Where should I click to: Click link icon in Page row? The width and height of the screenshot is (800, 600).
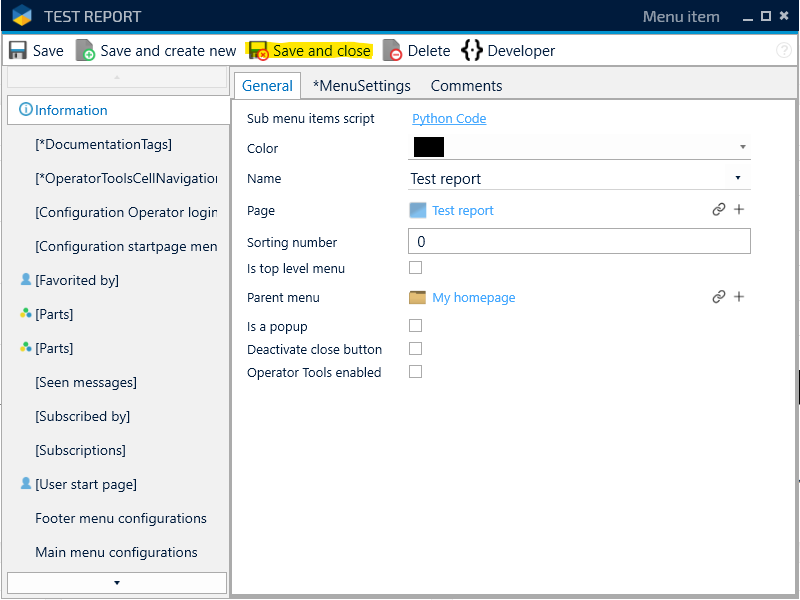(x=718, y=210)
